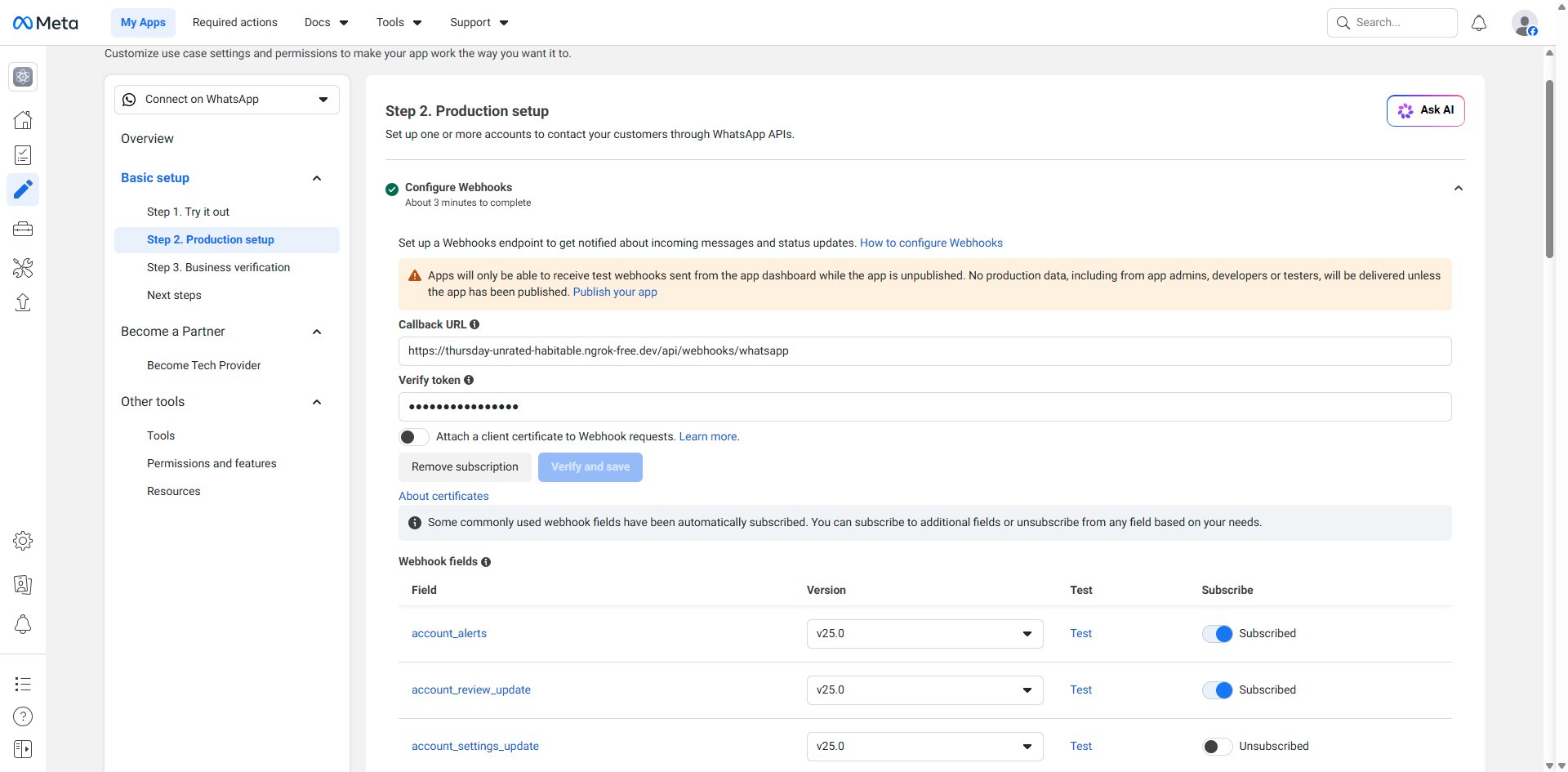The image size is (1568, 772).
Task: Open the wrench tools icon in the sidebar
Action: [x=23, y=268]
